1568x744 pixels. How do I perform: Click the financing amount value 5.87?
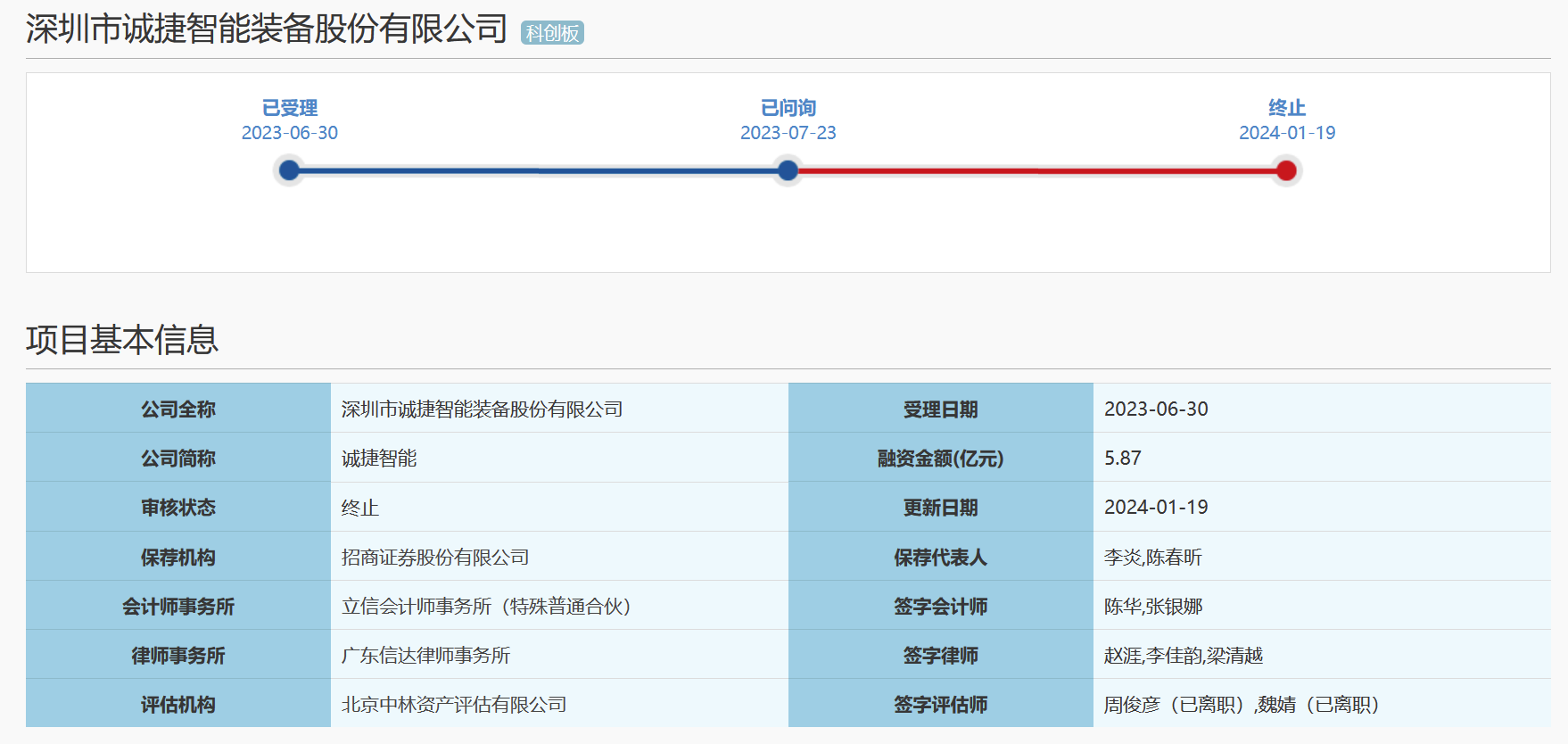pyautogui.click(x=1122, y=459)
